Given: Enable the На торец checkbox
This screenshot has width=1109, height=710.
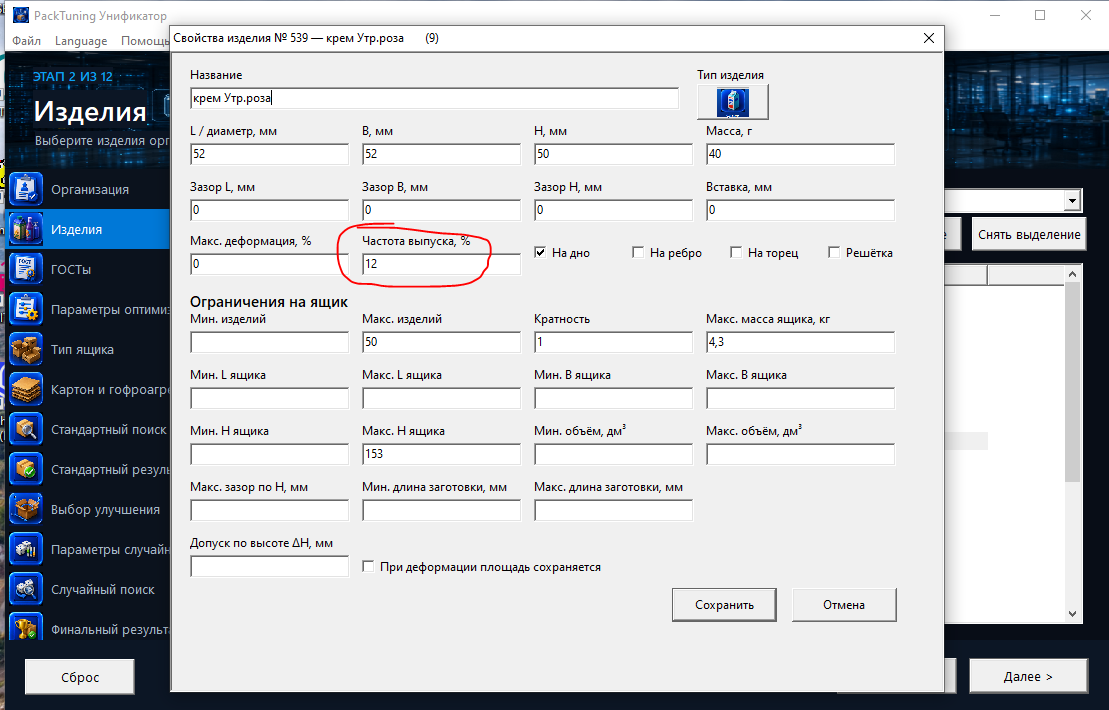Looking at the screenshot, I should click(736, 252).
